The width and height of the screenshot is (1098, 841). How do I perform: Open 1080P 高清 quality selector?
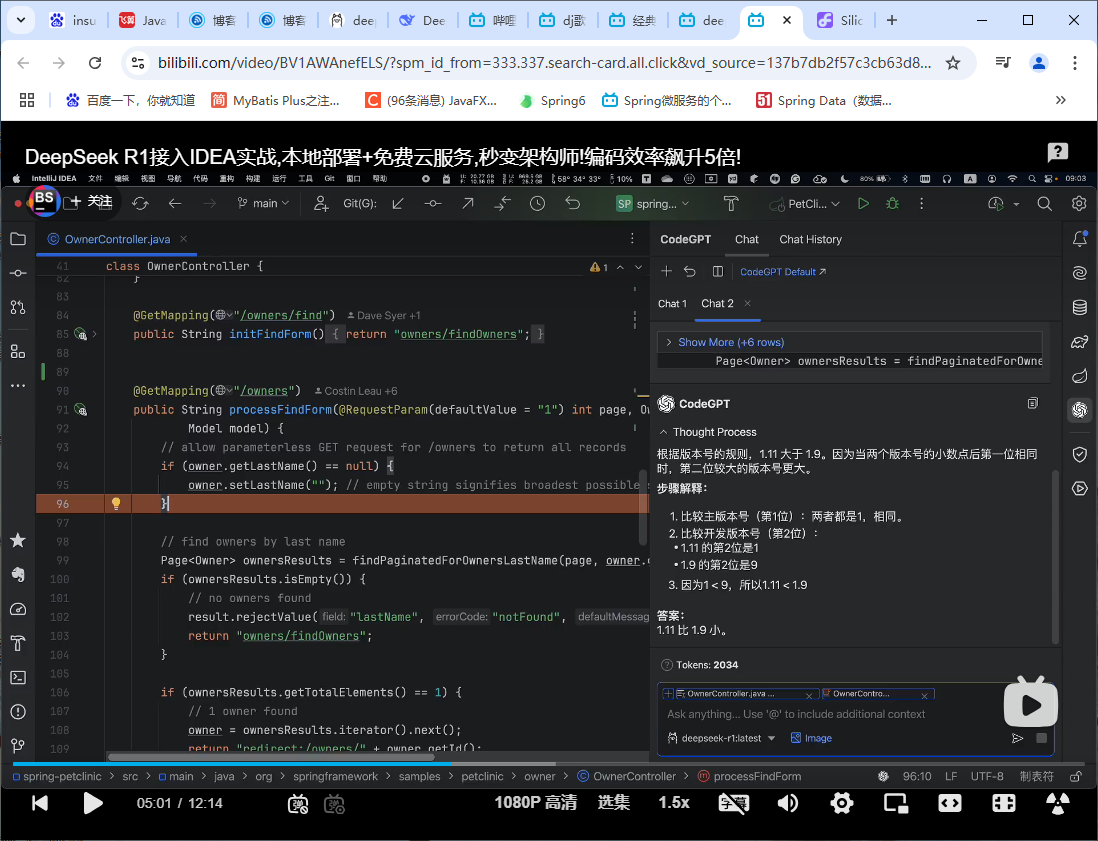point(536,802)
